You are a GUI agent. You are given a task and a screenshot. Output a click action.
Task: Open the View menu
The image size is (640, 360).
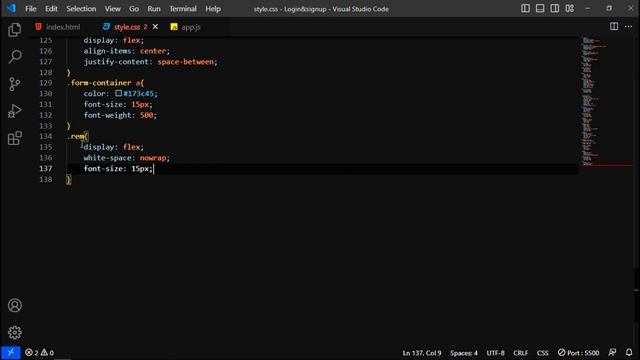point(112,9)
